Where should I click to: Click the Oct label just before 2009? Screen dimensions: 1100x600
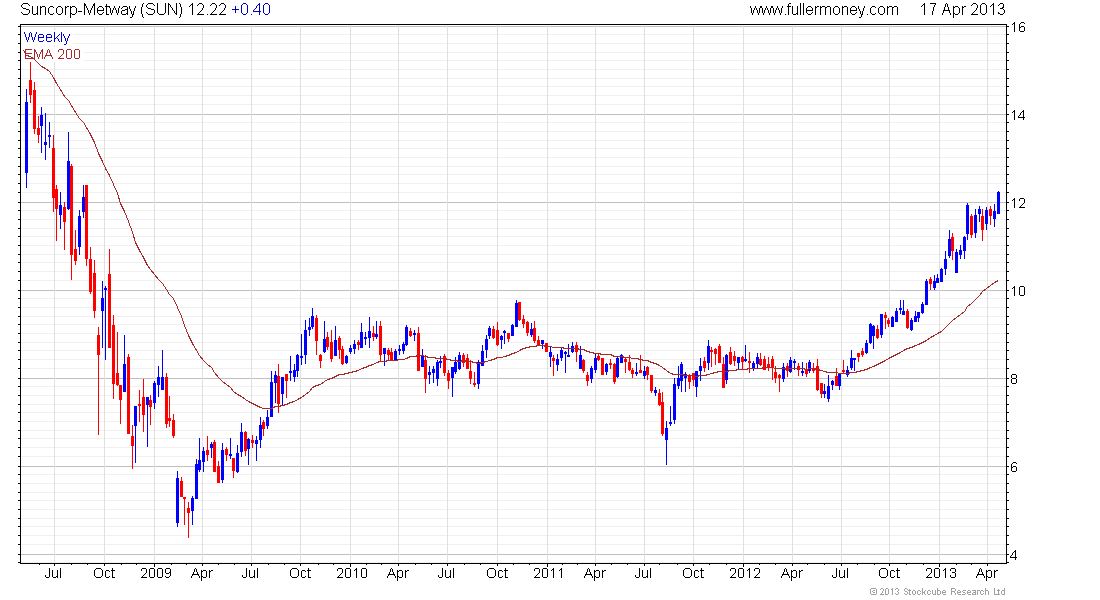coord(104,573)
